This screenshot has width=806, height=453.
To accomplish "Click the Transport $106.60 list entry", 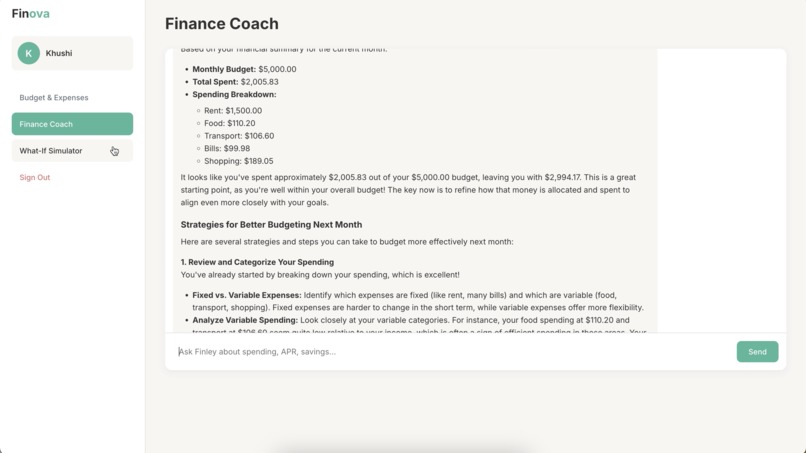I will point(239,136).
